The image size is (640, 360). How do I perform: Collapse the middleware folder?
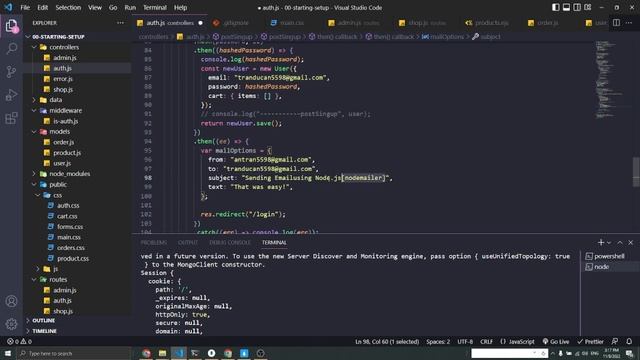point(77,111)
